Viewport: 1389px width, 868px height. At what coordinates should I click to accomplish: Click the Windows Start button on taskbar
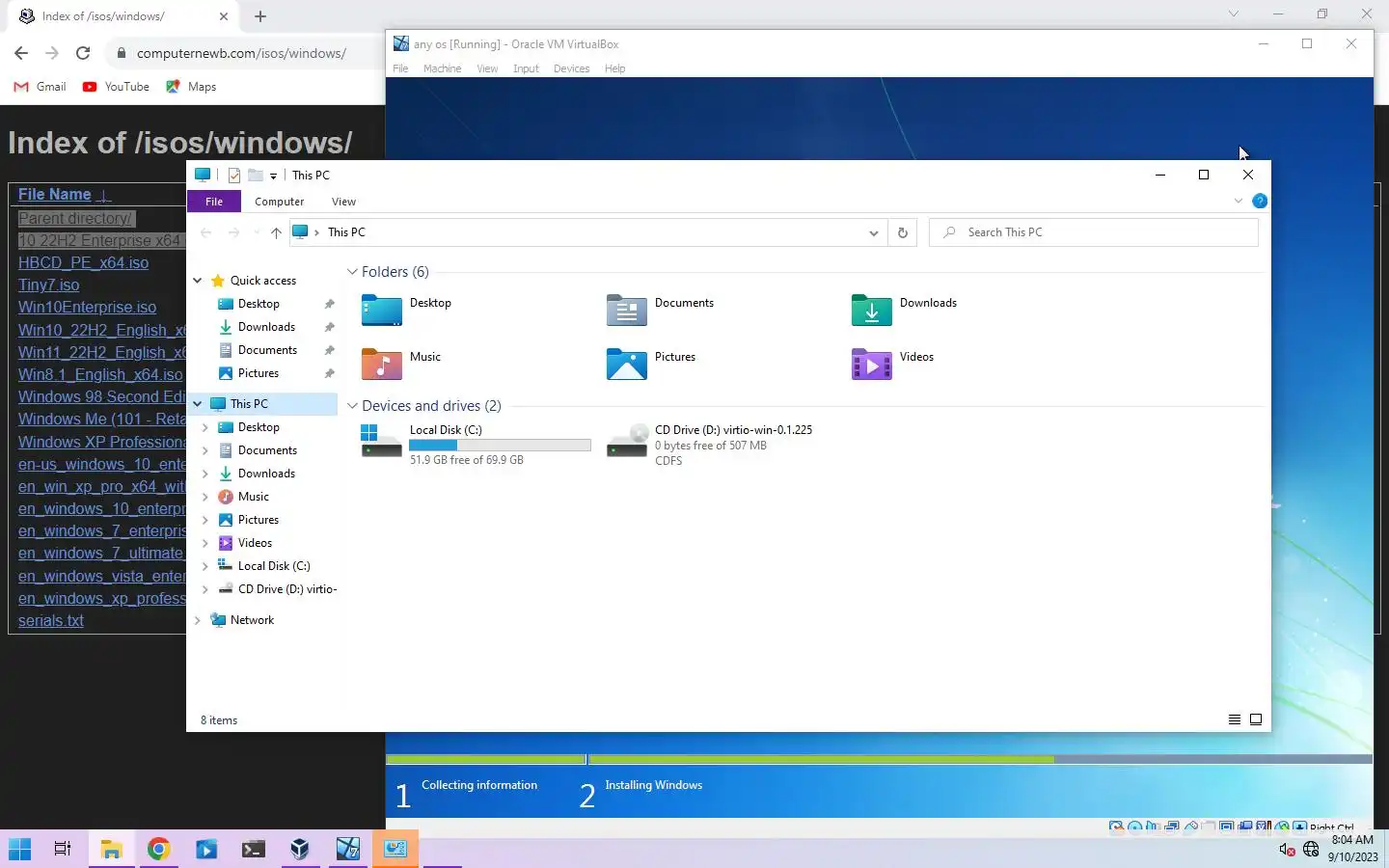click(x=19, y=849)
